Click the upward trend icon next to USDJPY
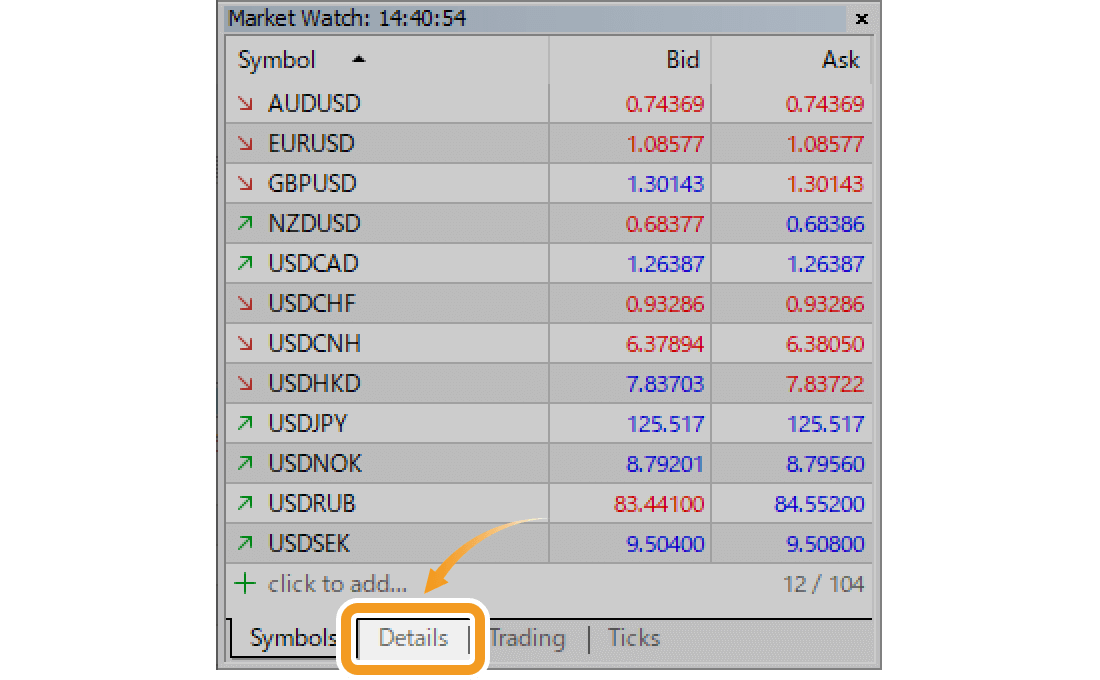Image resolution: width=1100 pixels, height=680 pixels. click(x=246, y=423)
